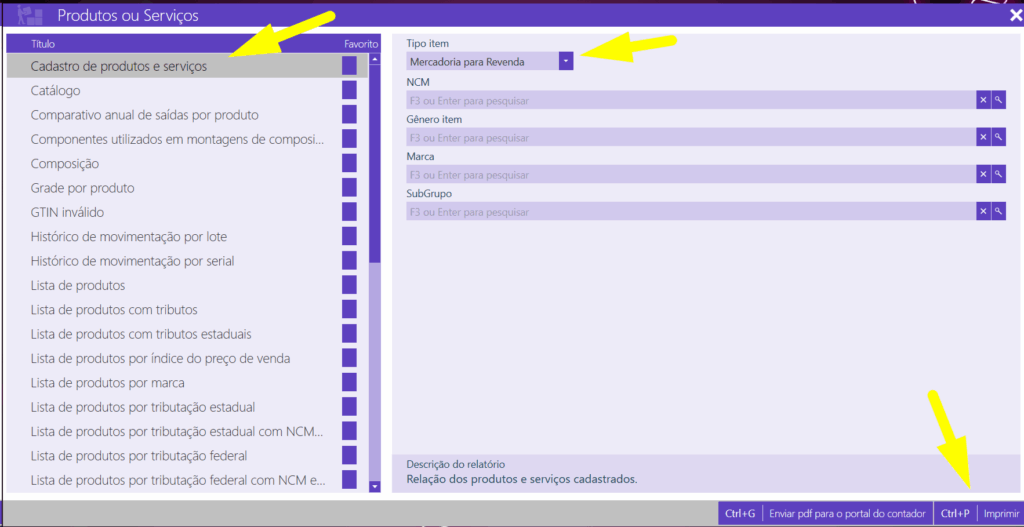Click Imprimir button
Screen dimensions: 1024x527
click(x=1001, y=514)
